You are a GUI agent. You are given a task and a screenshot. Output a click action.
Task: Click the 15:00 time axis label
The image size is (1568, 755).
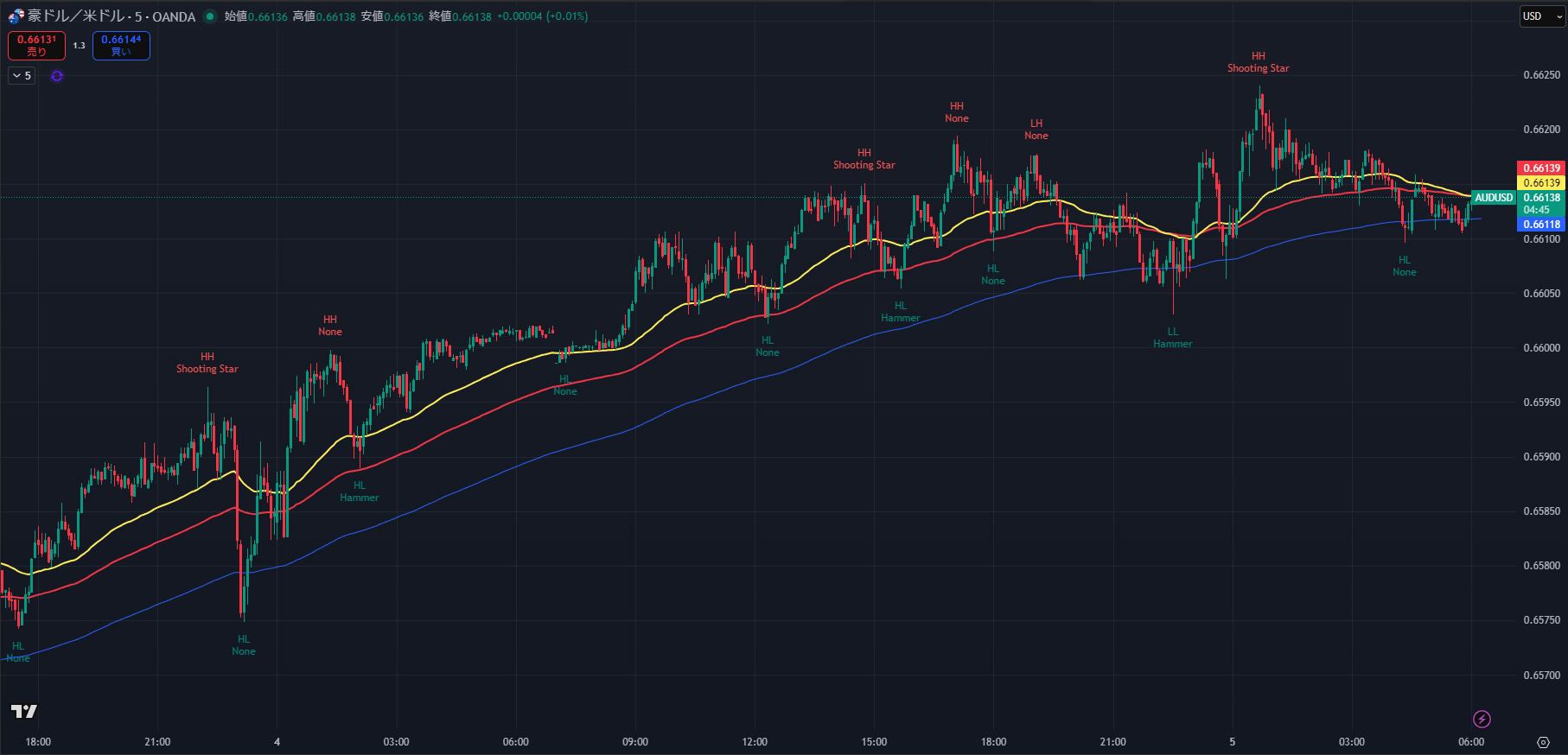(874, 742)
